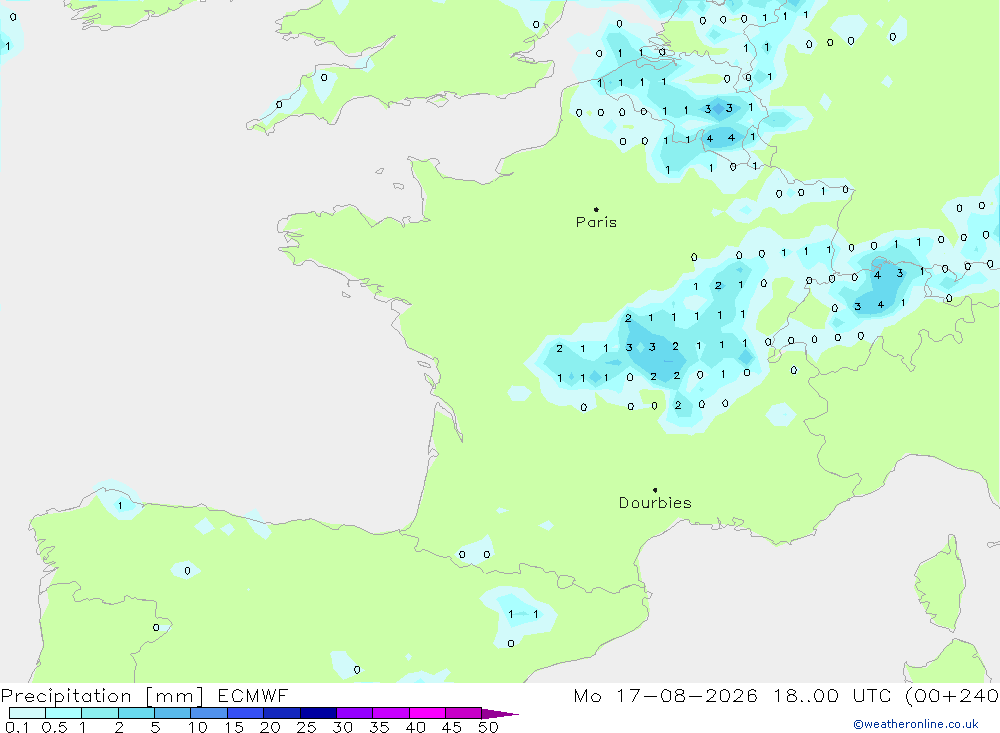This screenshot has width=1000, height=733.
Task: Pick the 20–25 mm dark navy legend swatch
Action: 282,713
